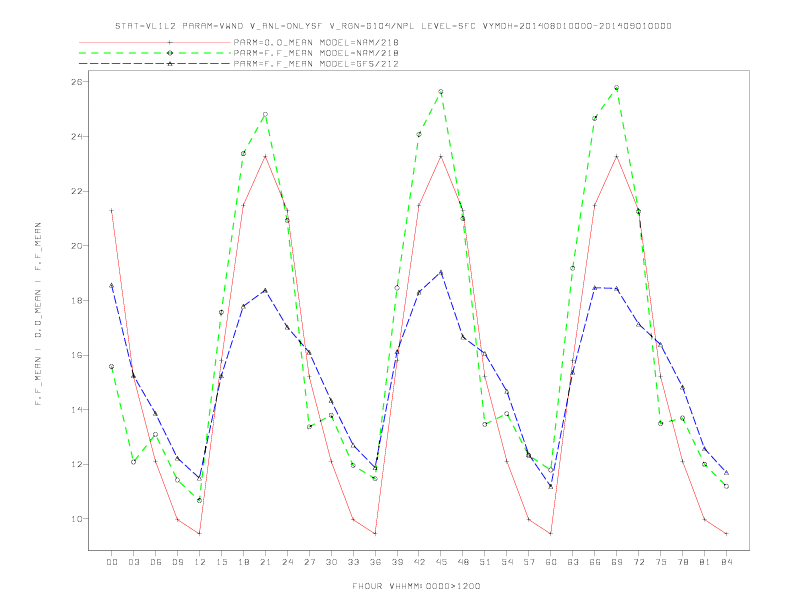This screenshot has width=792, height=612.
Task: Click x-axis tick label 27
Action: point(309,562)
